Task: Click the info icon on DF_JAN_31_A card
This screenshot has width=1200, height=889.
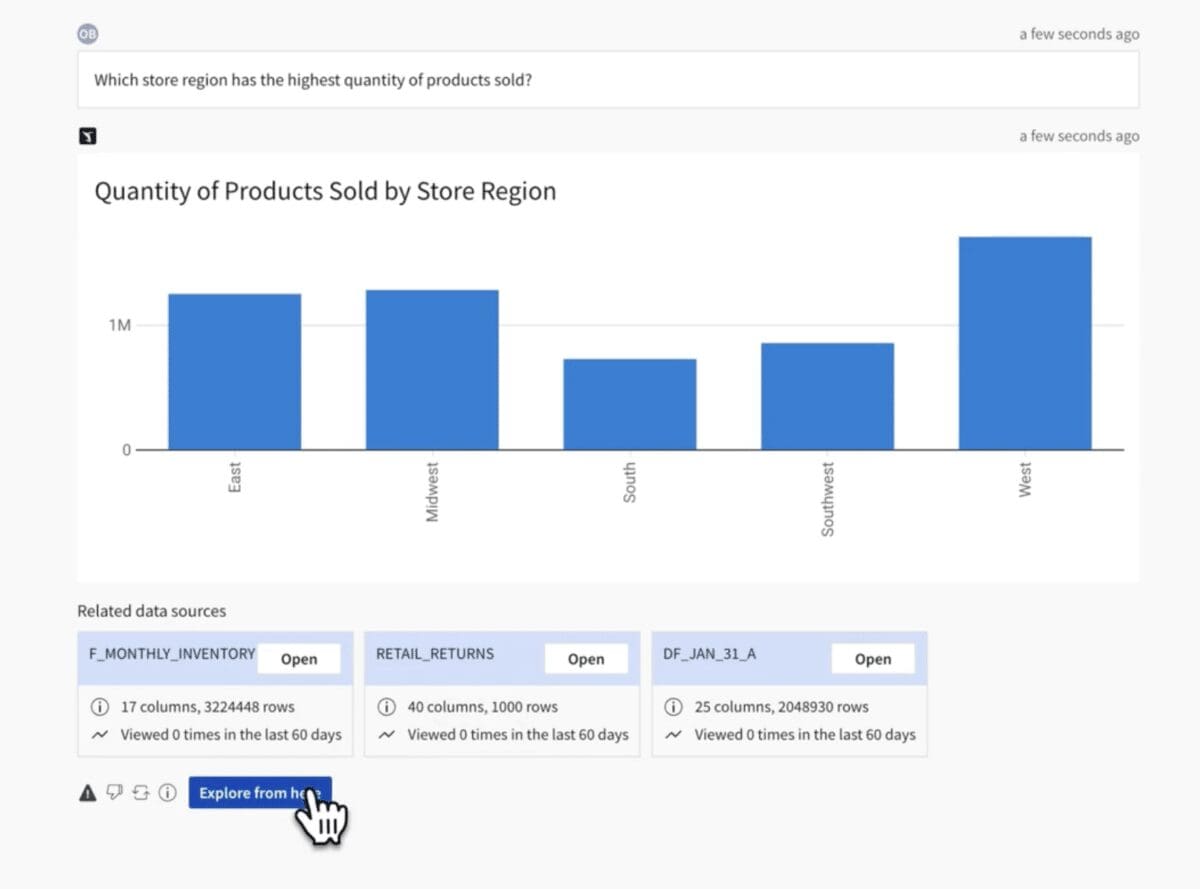Action: [x=674, y=707]
